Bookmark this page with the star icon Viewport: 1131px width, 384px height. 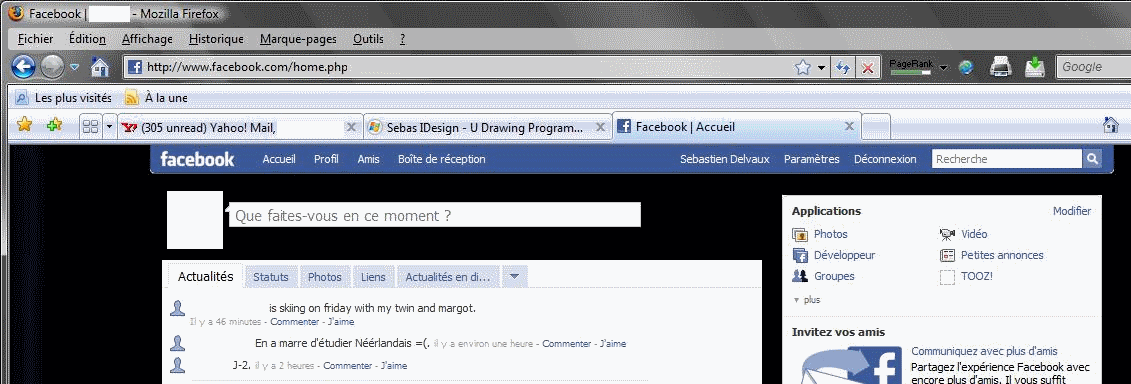802,68
